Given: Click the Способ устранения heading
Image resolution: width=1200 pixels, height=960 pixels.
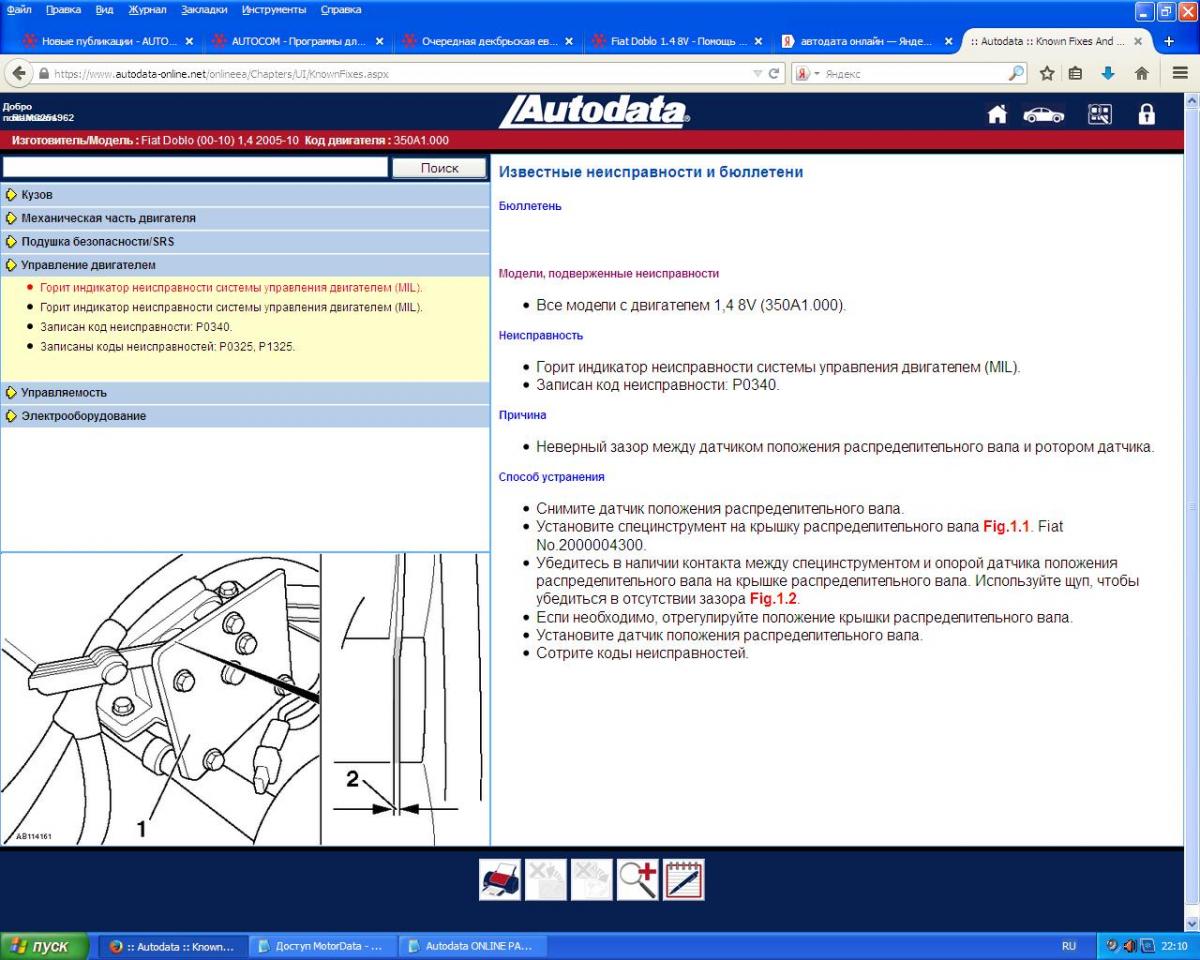Looking at the screenshot, I should pyautogui.click(x=552, y=477).
